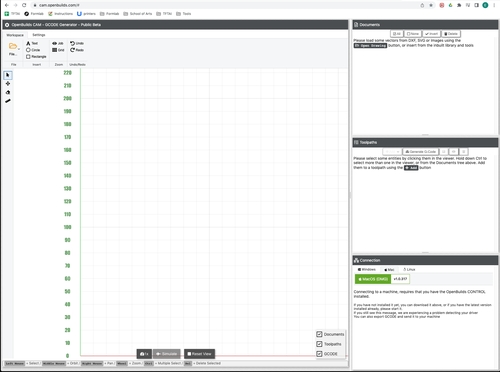Insert a Rectangle shape

click(36, 57)
